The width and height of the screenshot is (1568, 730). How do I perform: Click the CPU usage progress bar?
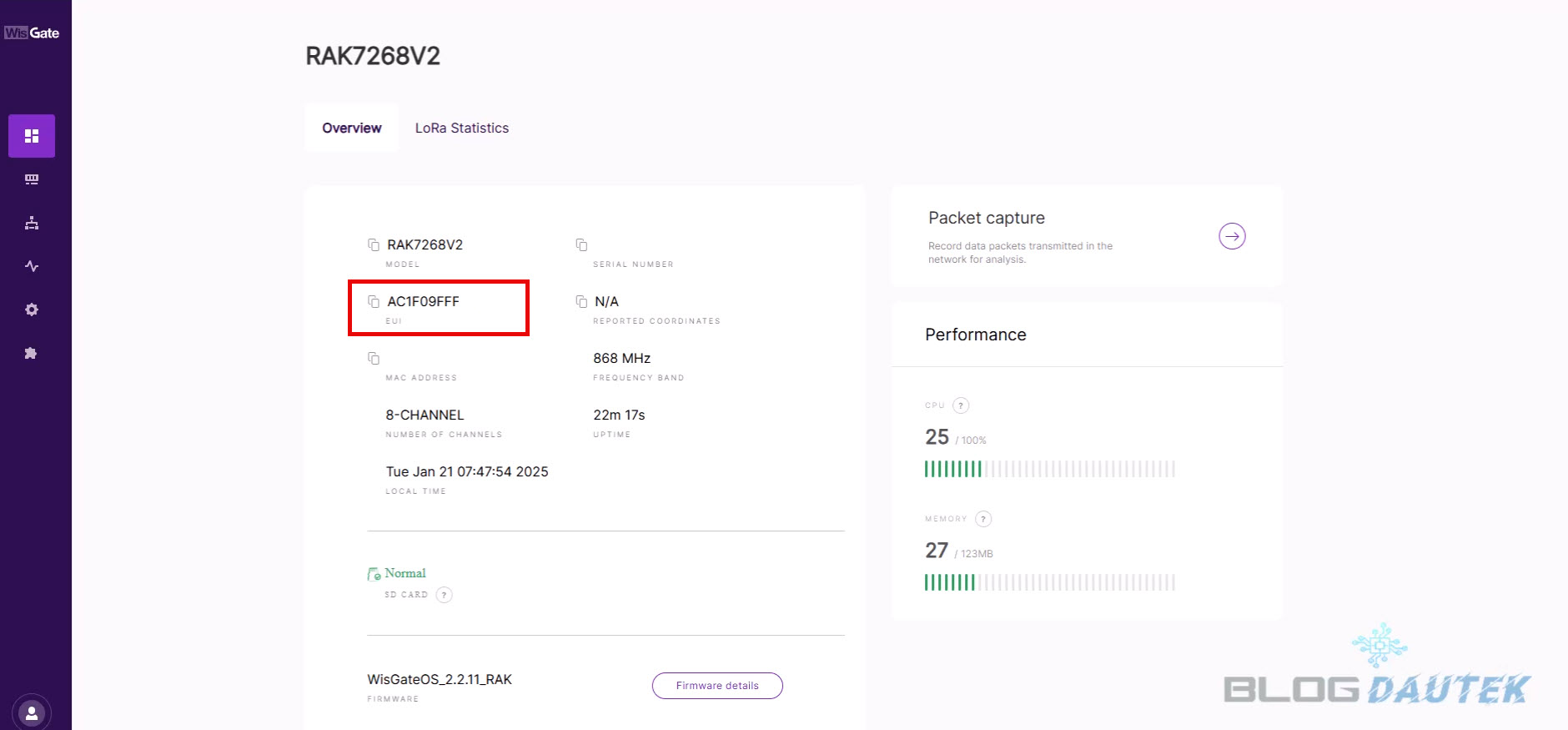[x=1049, y=469]
